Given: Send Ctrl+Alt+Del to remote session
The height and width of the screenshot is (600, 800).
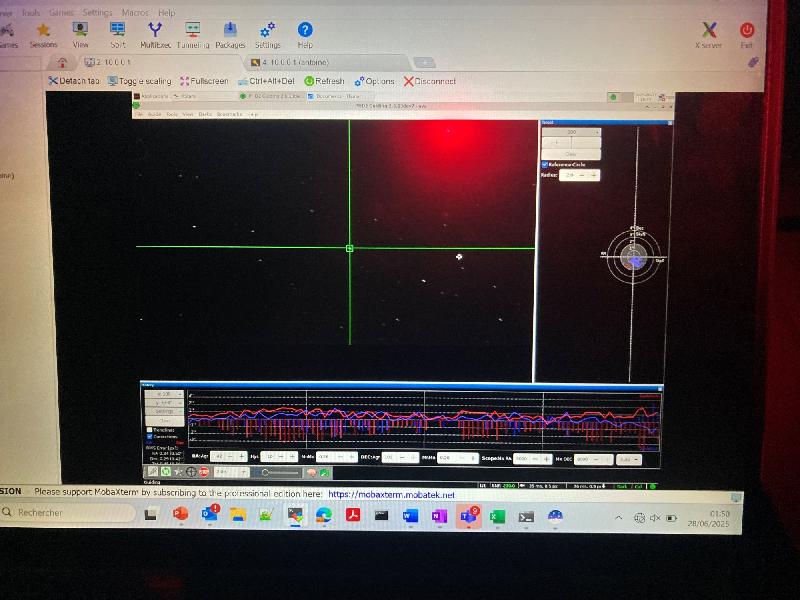Looking at the screenshot, I should [266, 81].
